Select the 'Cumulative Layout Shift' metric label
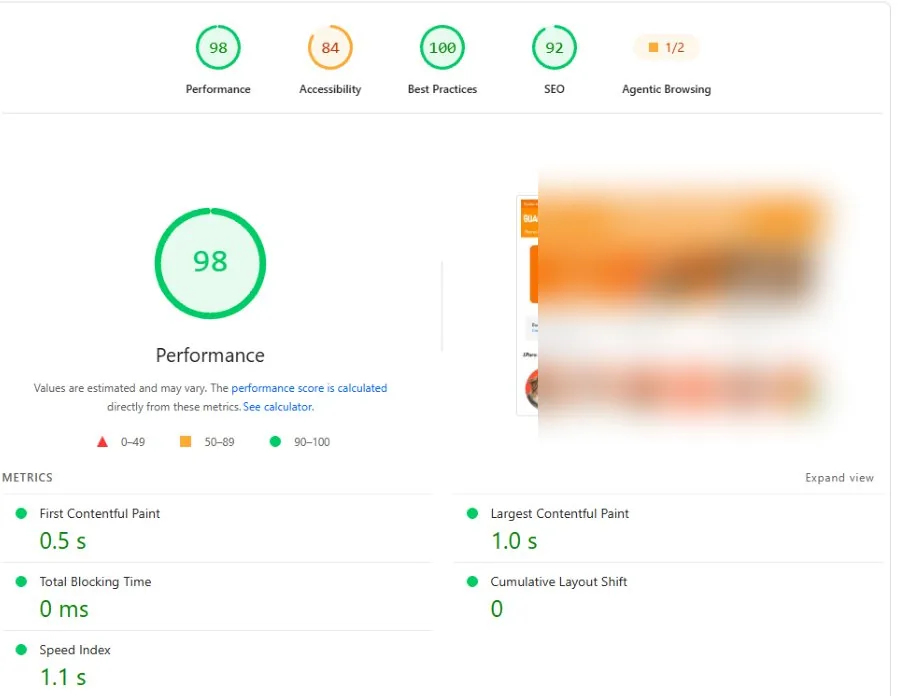Image resolution: width=898 pixels, height=696 pixels. tap(558, 581)
